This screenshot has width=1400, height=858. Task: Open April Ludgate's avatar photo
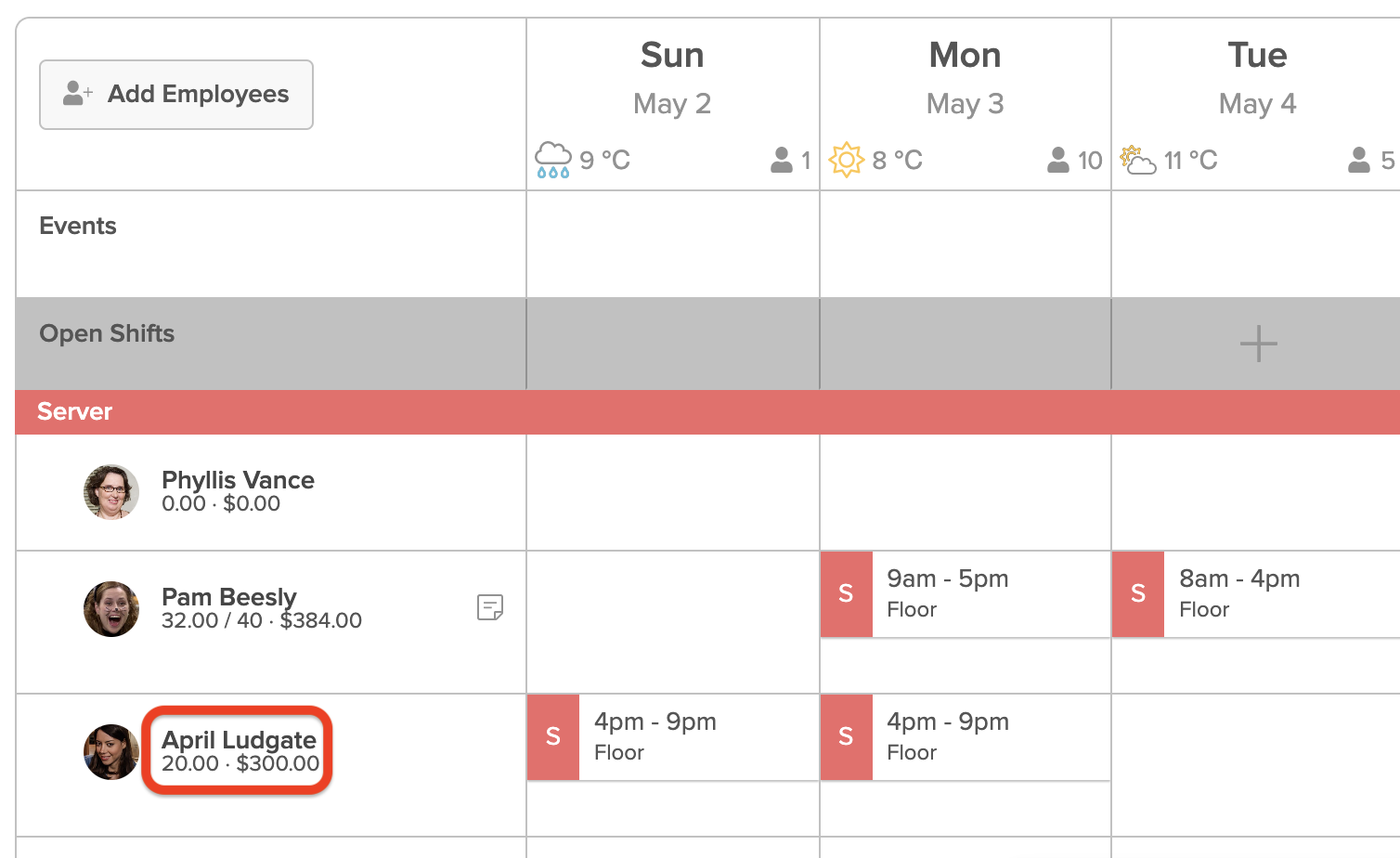tap(111, 752)
